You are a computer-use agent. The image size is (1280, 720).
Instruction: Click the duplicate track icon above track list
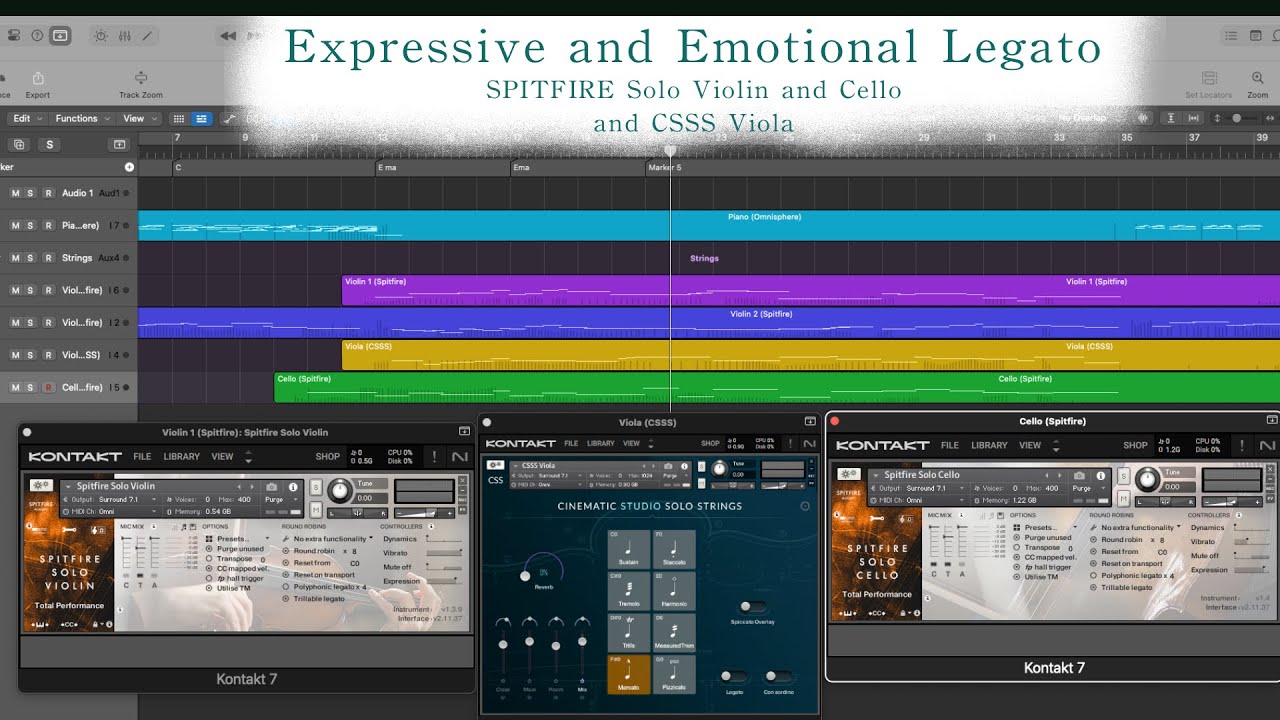(20, 145)
